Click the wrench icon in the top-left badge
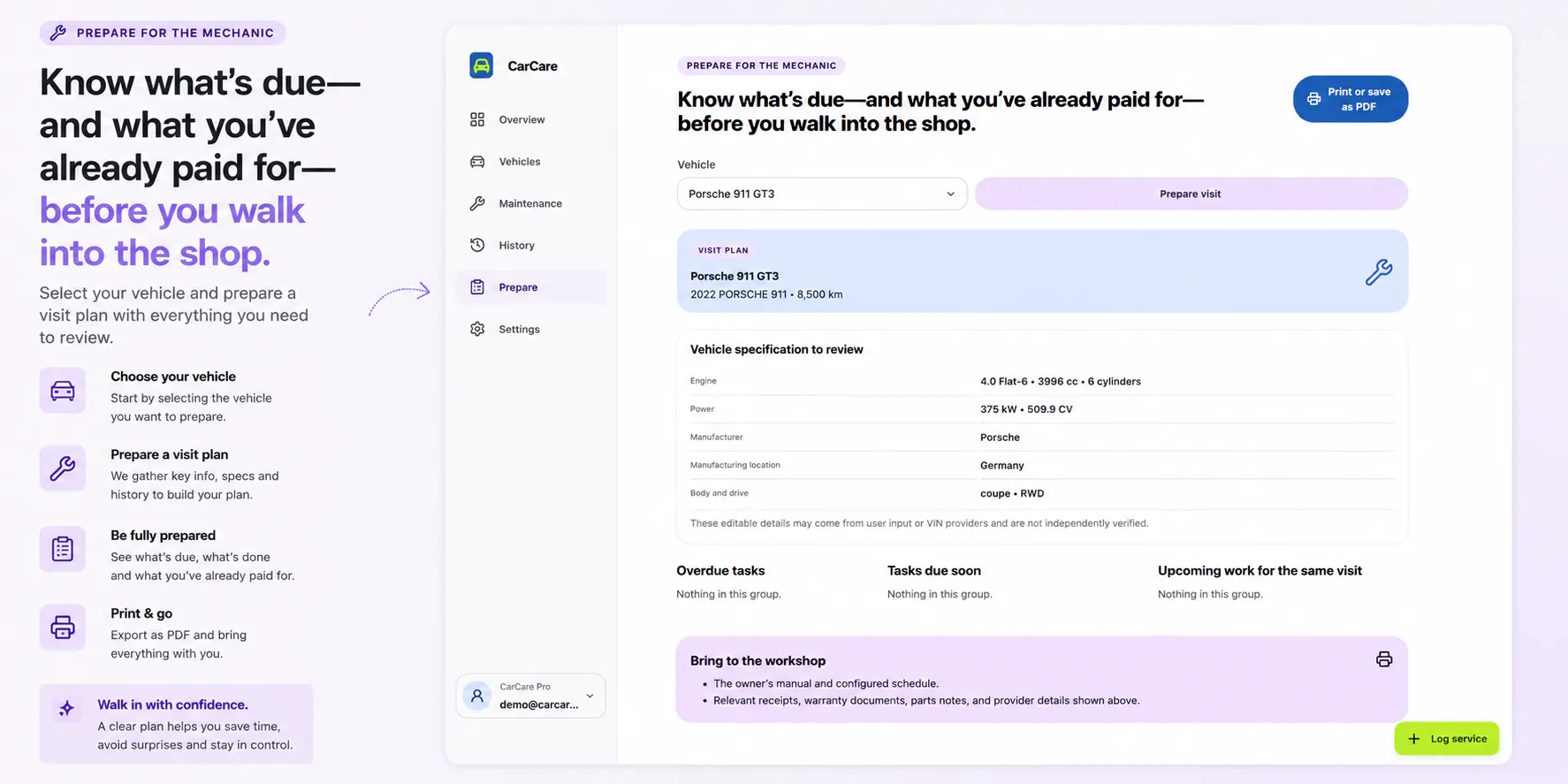This screenshot has height=784, width=1568. (58, 33)
